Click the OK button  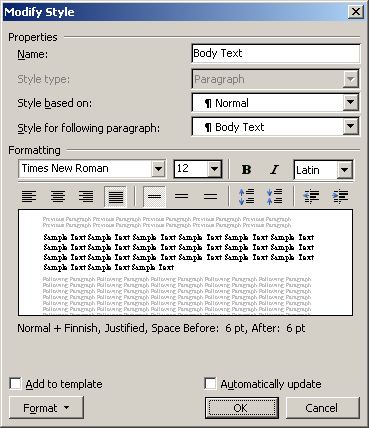click(242, 408)
